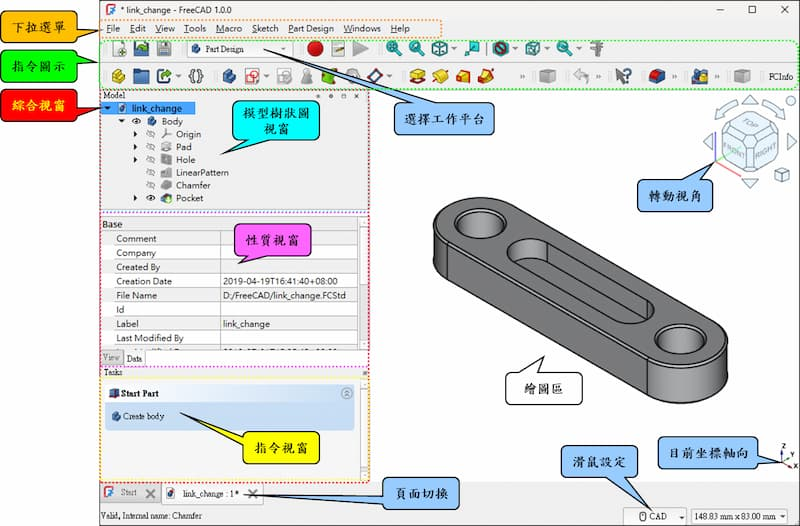Image resolution: width=800 pixels, height=526 pixels.
Task: Switch to the Data properties tab
Action: (x=134, y=357)
